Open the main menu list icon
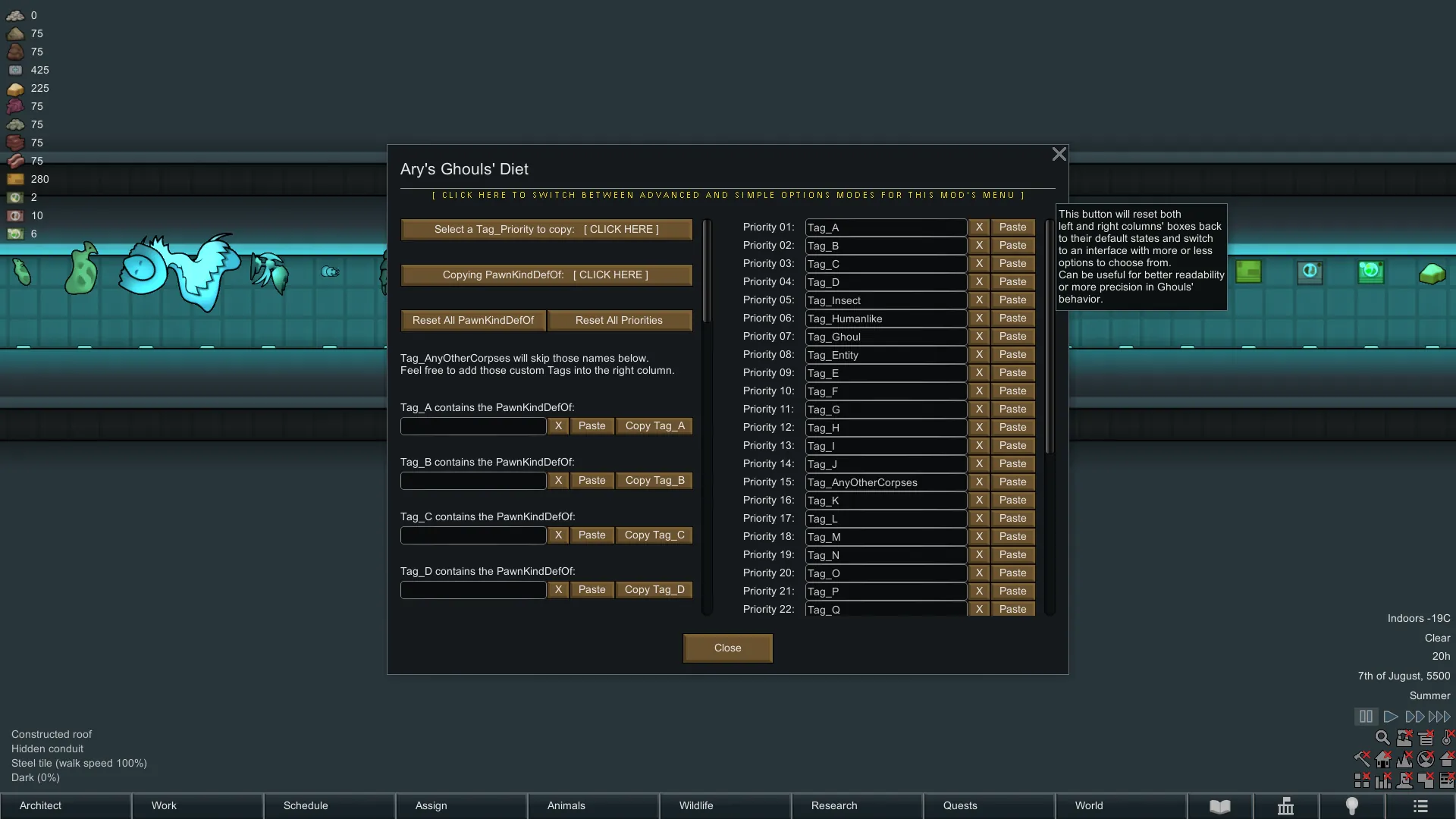 click(1420, 806)
